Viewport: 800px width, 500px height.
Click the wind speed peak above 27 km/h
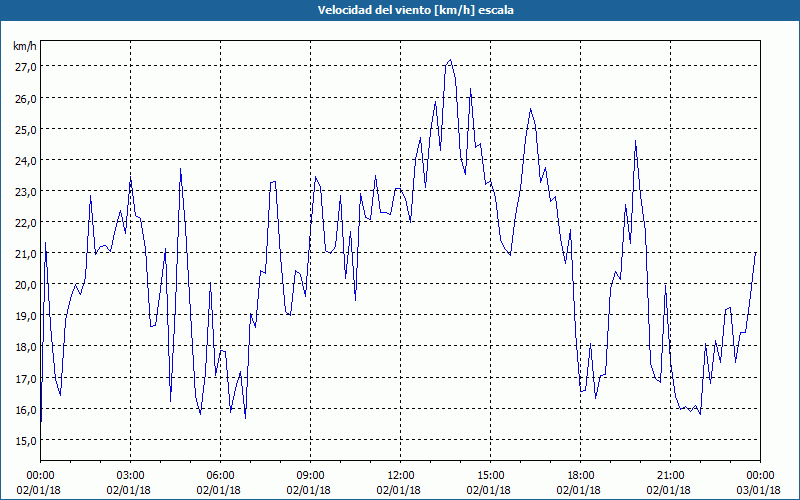449,60
